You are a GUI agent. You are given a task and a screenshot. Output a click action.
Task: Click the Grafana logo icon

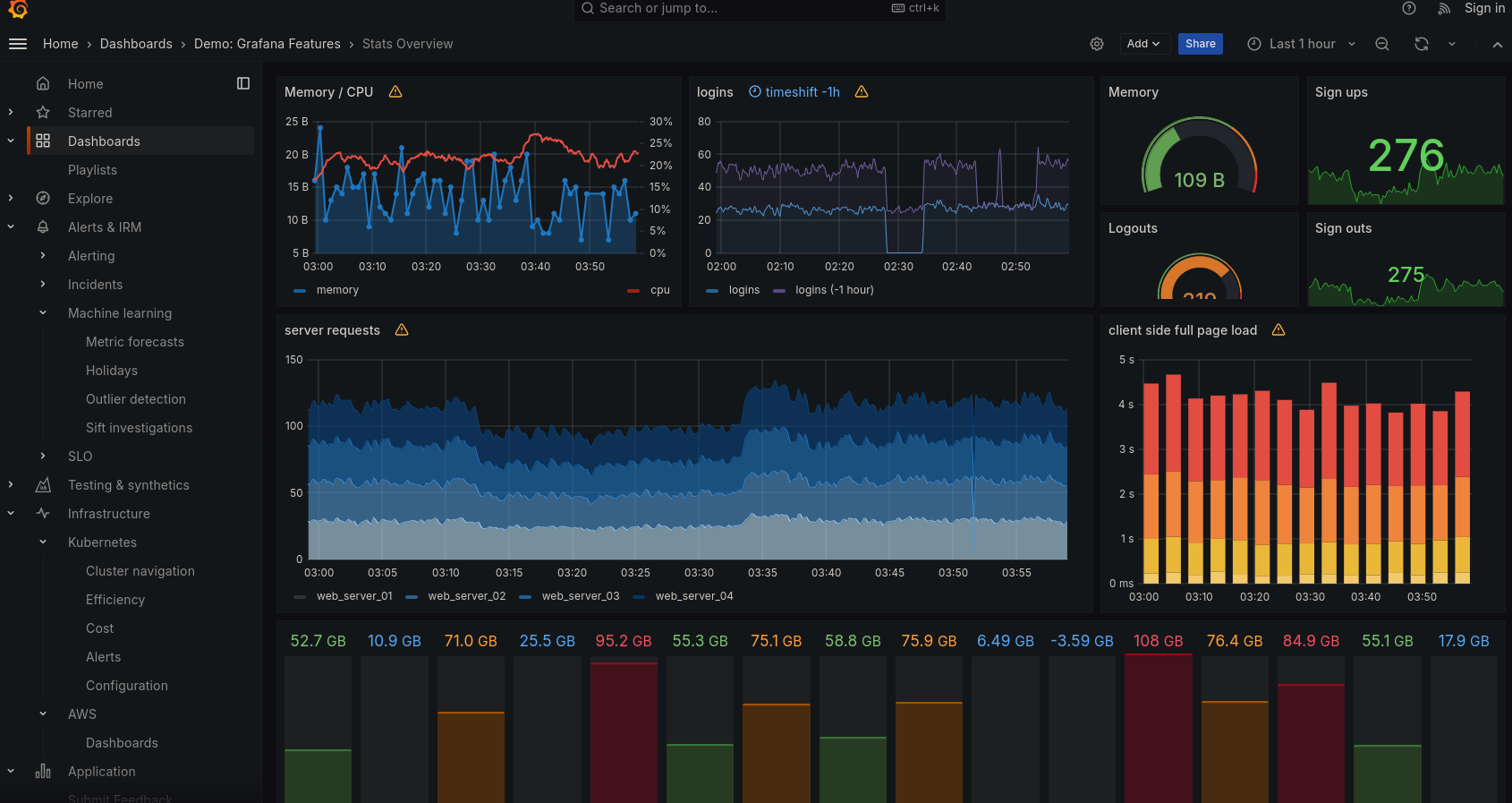[18, 9]
